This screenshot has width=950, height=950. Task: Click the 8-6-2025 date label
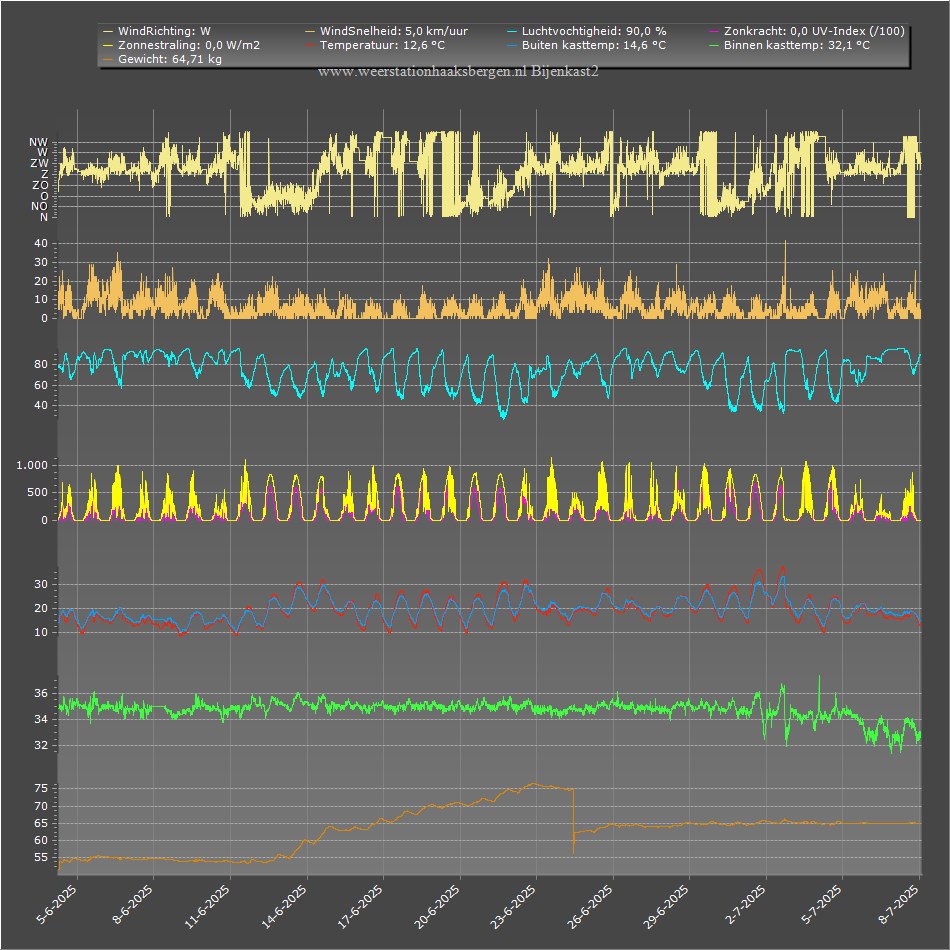[133, 905]
